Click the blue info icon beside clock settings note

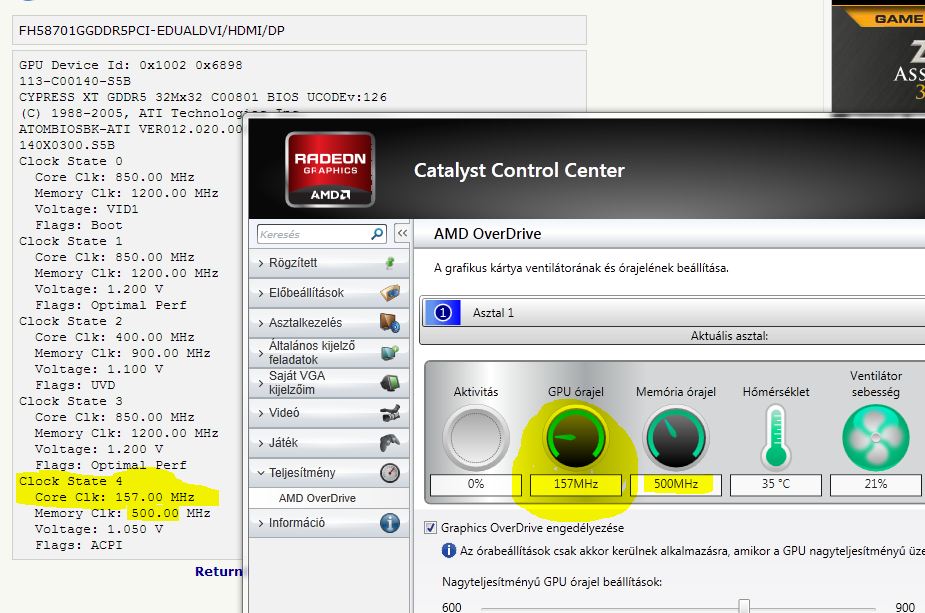[x=448, y=550]
